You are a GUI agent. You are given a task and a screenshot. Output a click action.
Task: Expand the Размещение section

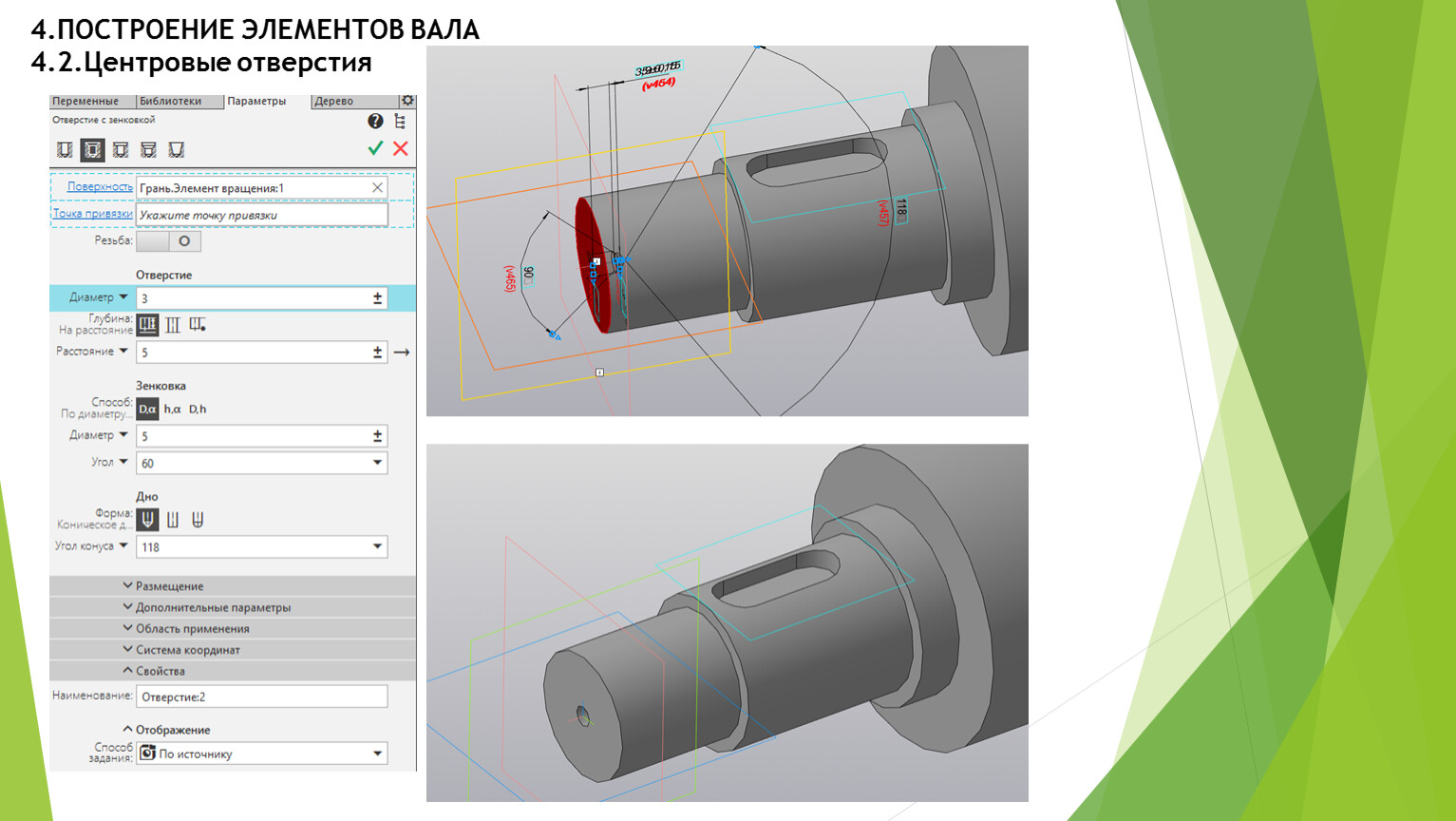[169, 586]
